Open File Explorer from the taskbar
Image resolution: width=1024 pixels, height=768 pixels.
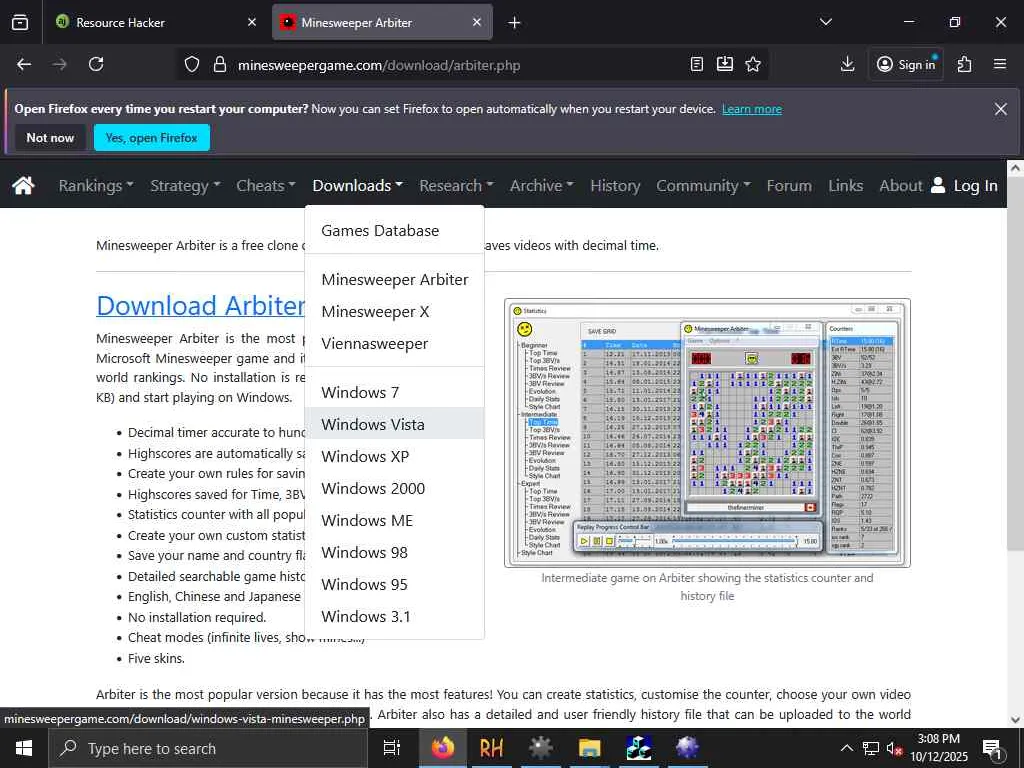tap(589, 748)
